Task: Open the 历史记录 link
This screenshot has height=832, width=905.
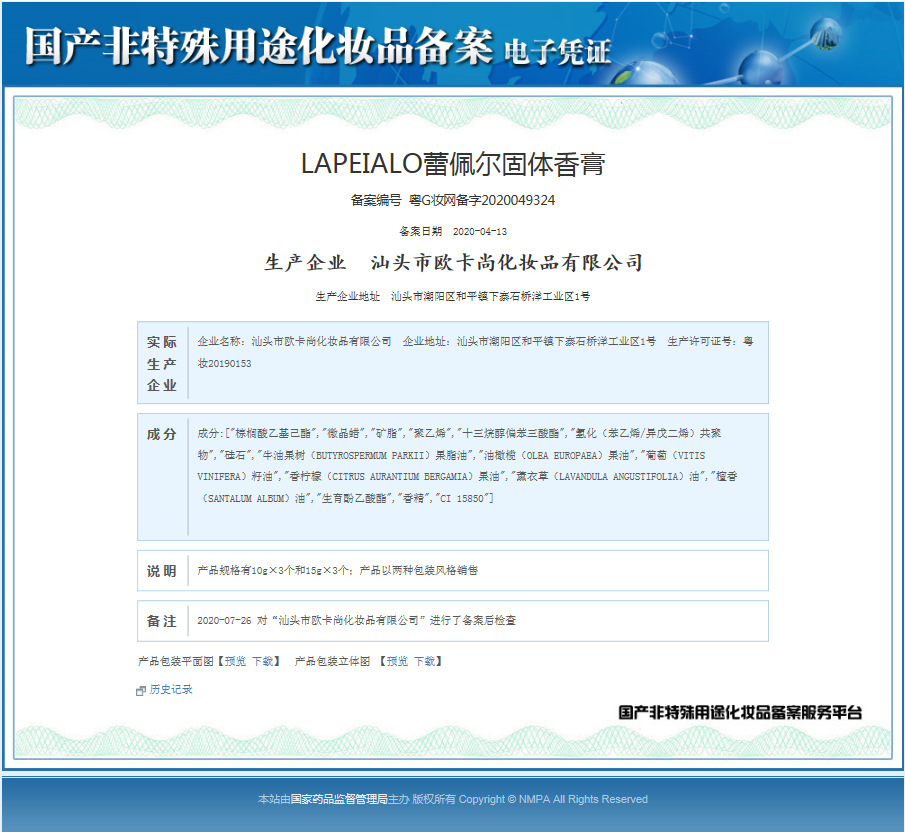Action: (x=171, y=689)
